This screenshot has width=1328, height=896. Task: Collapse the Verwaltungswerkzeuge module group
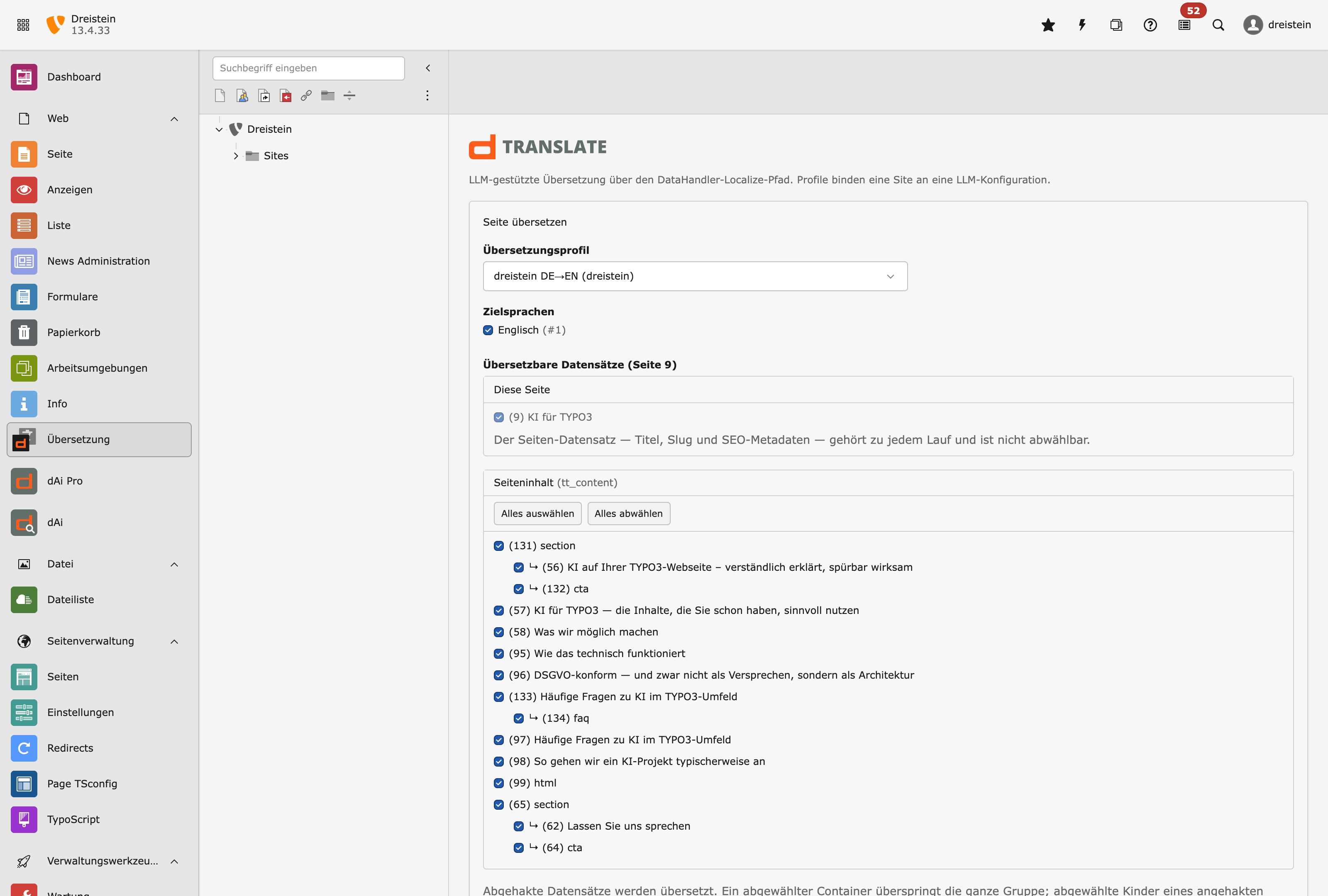click(174, 861)
